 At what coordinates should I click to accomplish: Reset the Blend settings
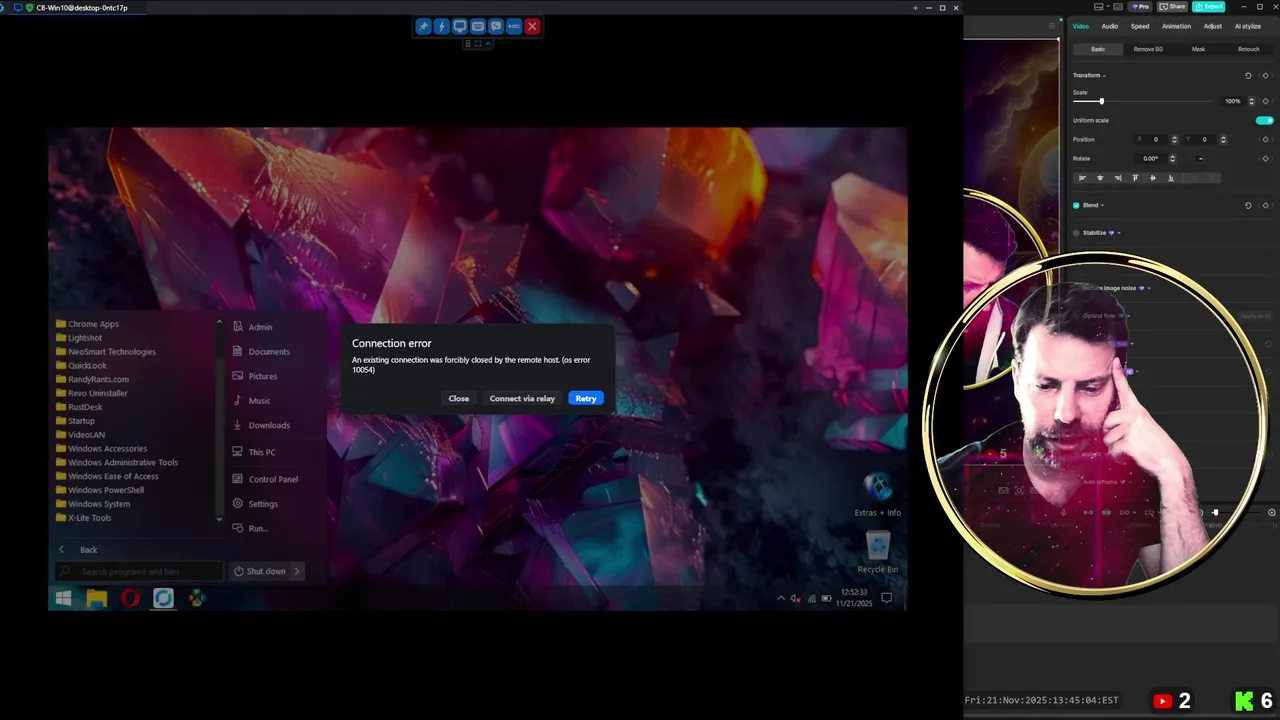pyautogui.click(x=1248, y=205)
